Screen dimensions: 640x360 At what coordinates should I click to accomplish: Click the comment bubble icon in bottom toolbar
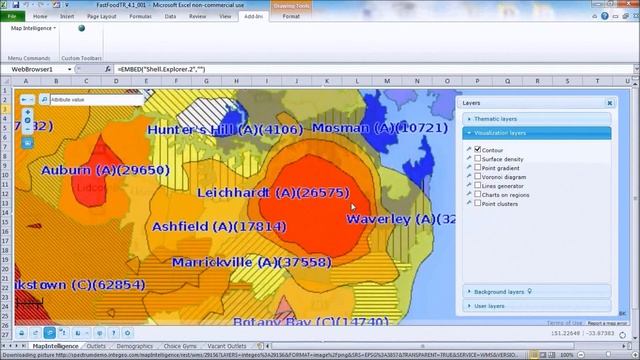tap(100, 333)
